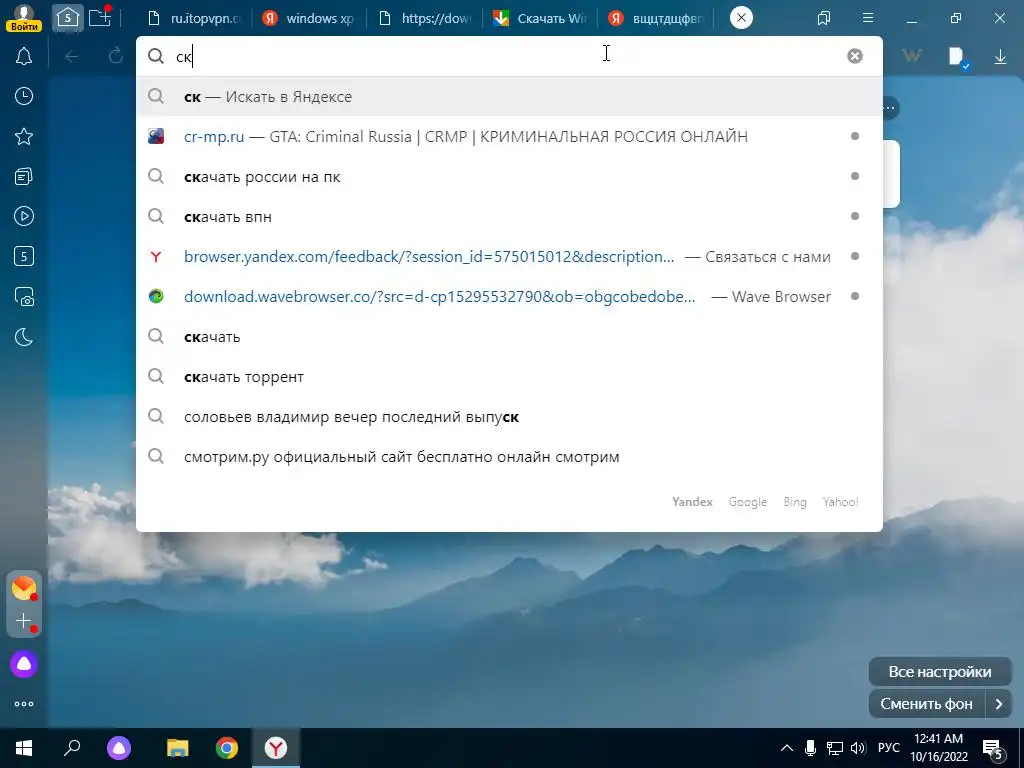Select suggestion смотрим.ру официальный сайт

509,456
